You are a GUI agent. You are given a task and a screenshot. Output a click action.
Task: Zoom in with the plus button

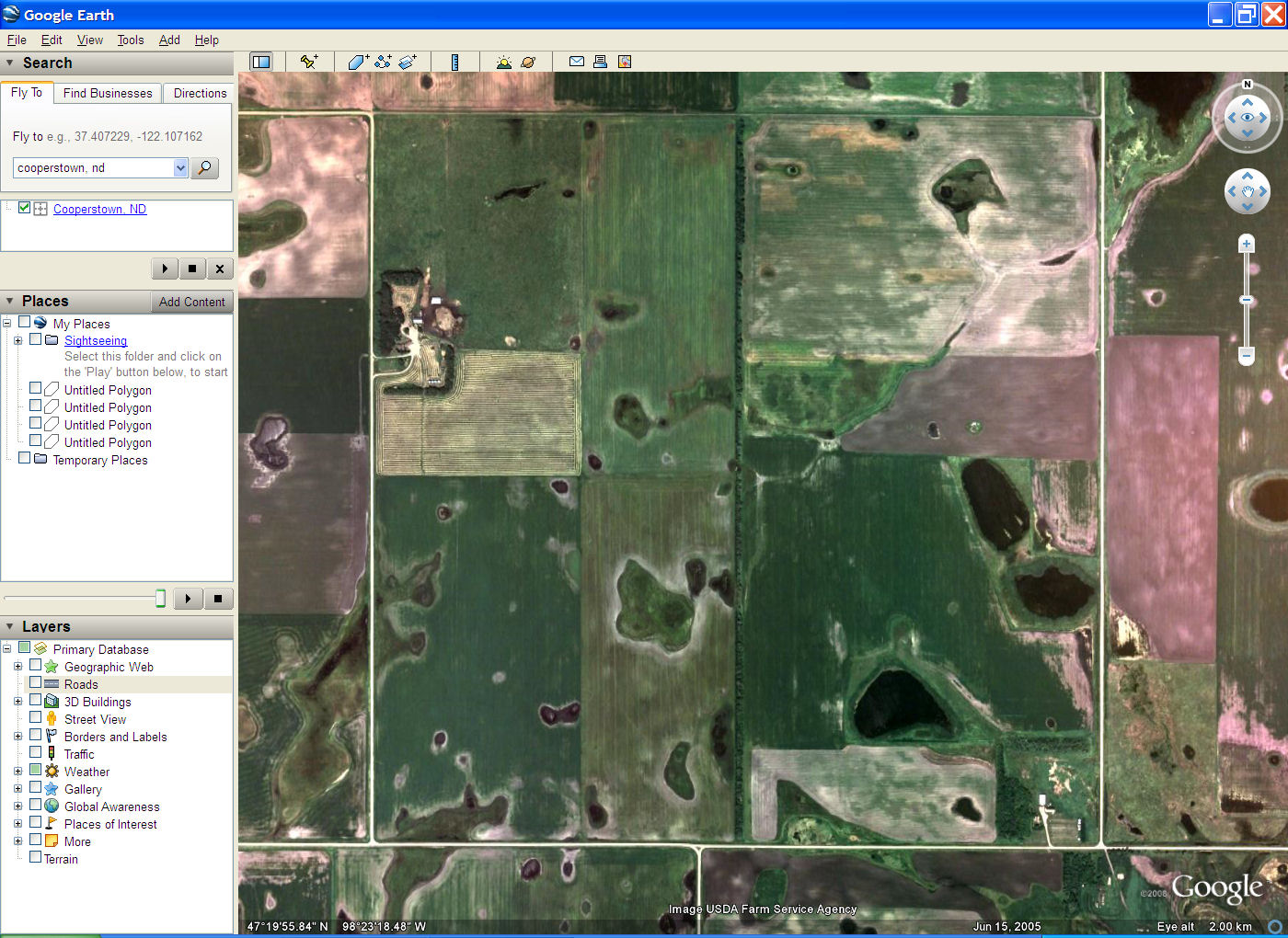[x=1247, y=244]
